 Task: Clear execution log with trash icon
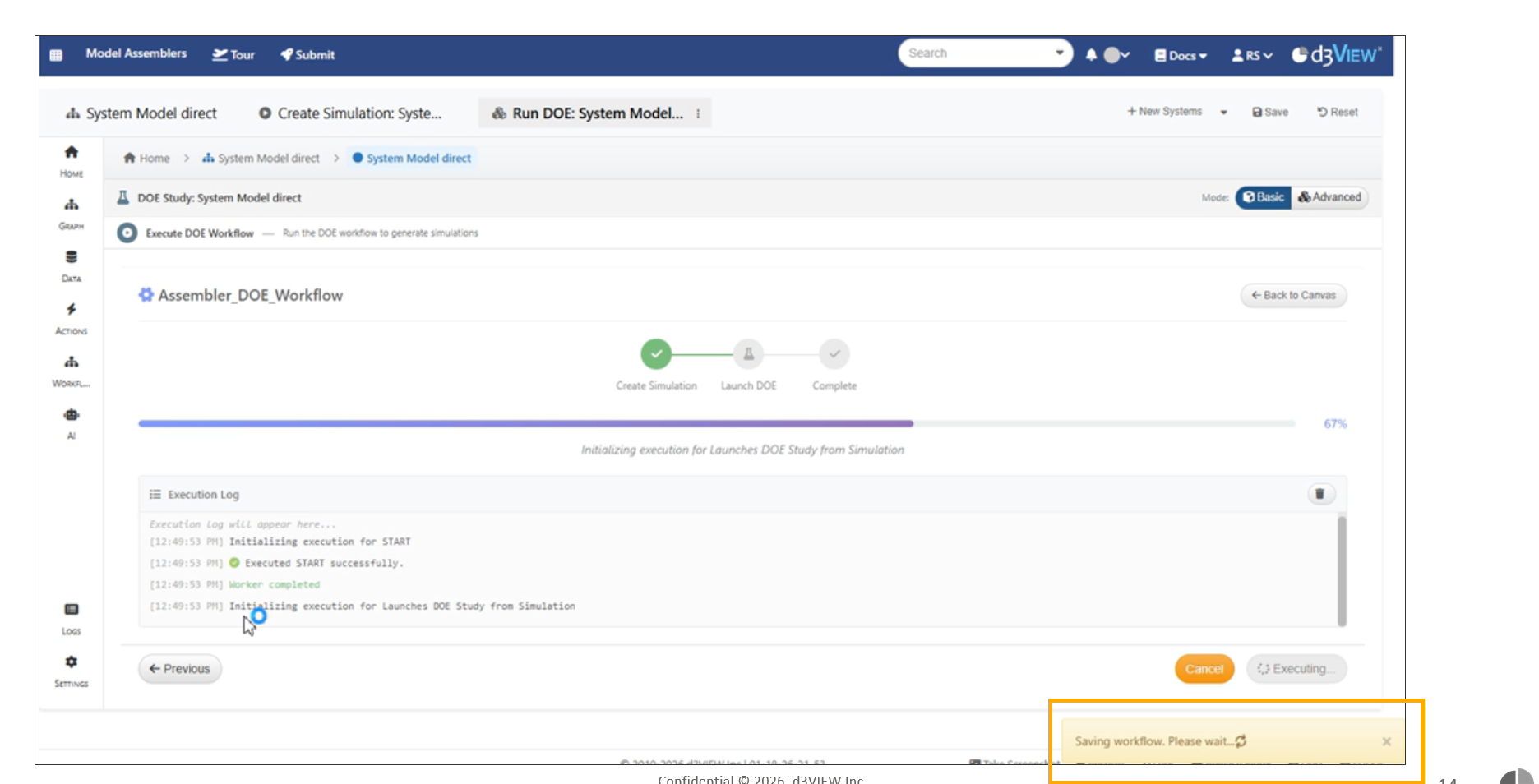(x=1319, y=494)
